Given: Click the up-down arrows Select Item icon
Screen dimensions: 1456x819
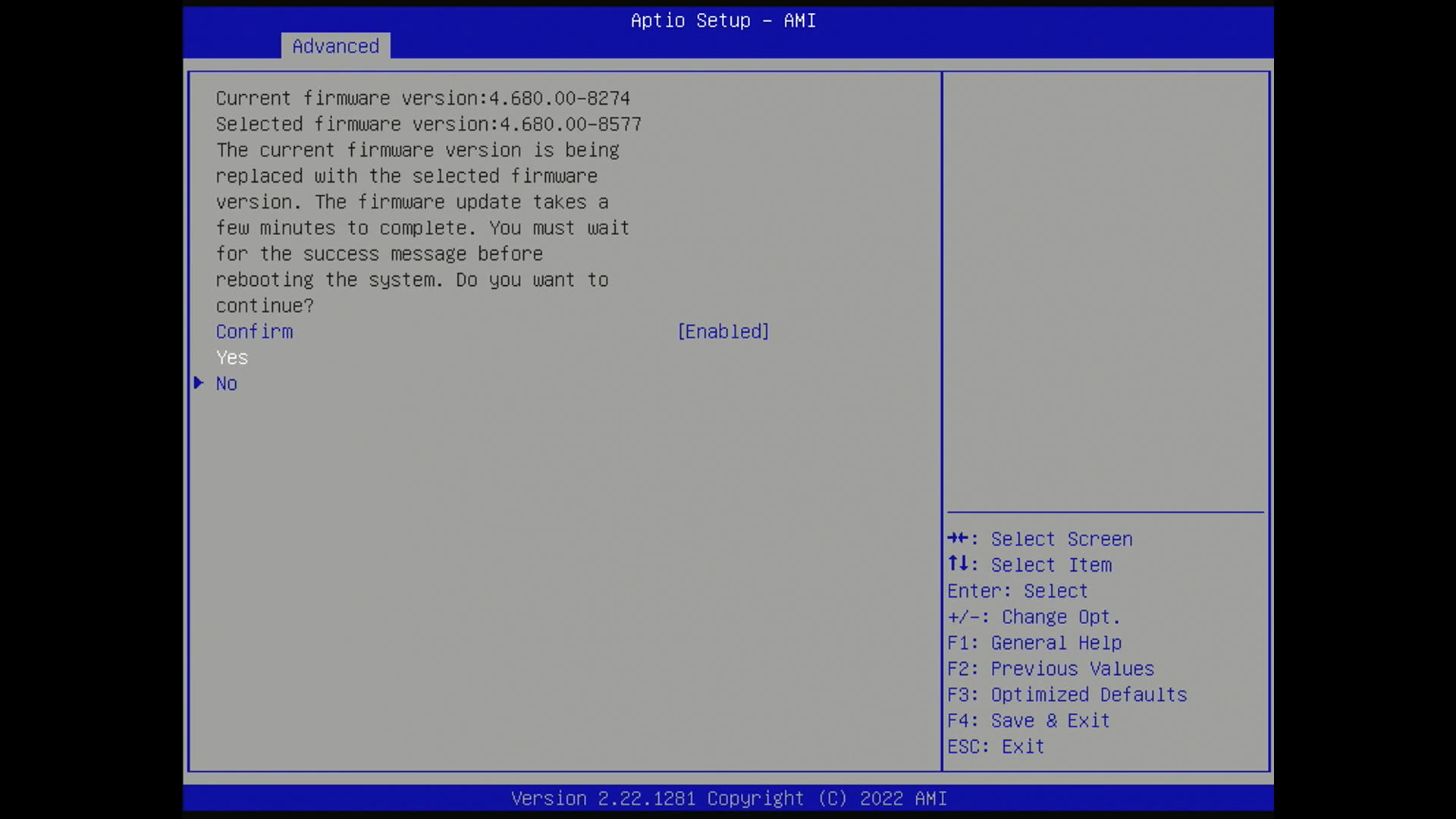Looking at the screenshot, I should click(958, 564).
